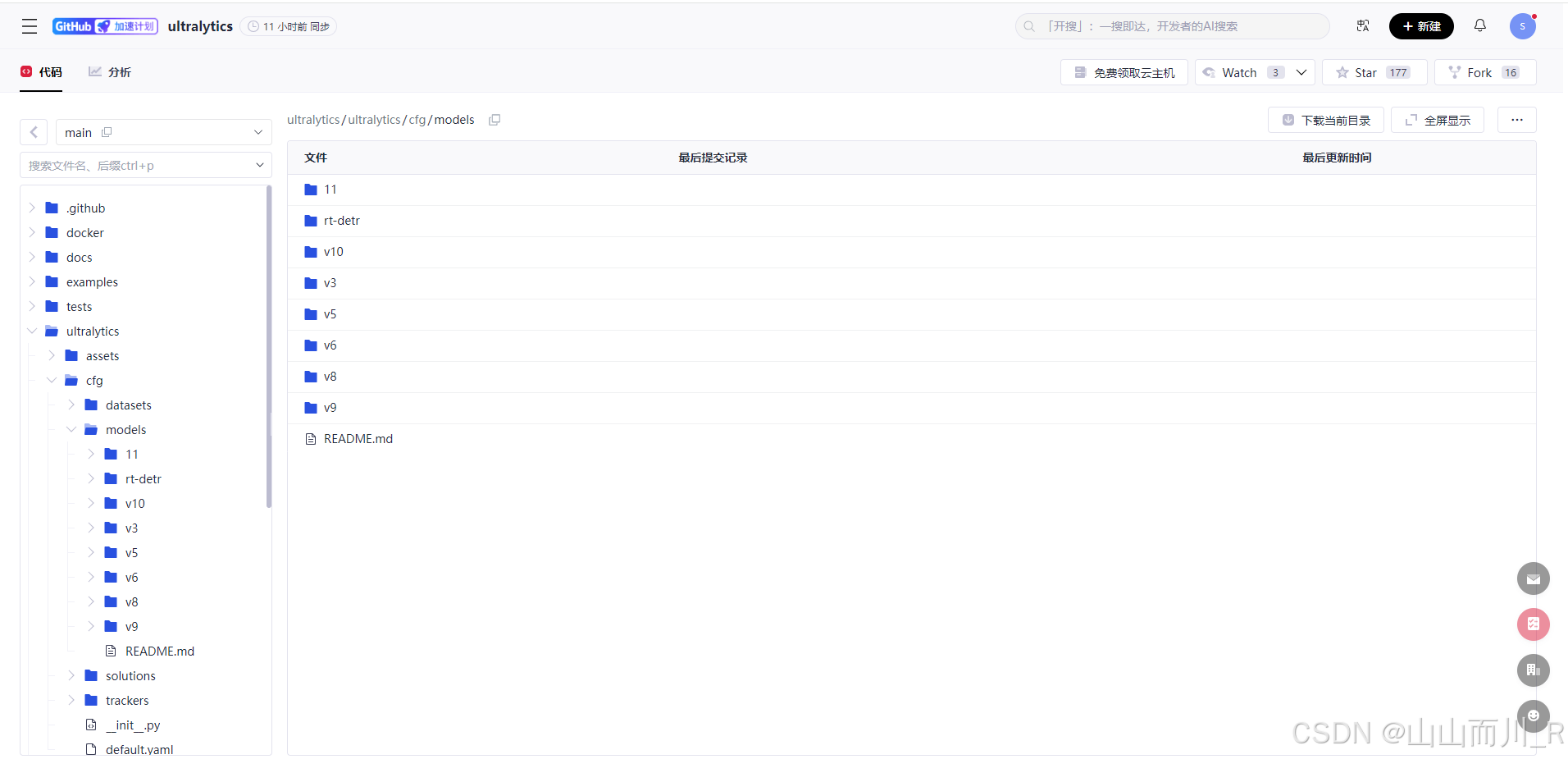Screen dimensions: 1568x759
Task: Open the user avatar menu
Action: point(1523,26)
